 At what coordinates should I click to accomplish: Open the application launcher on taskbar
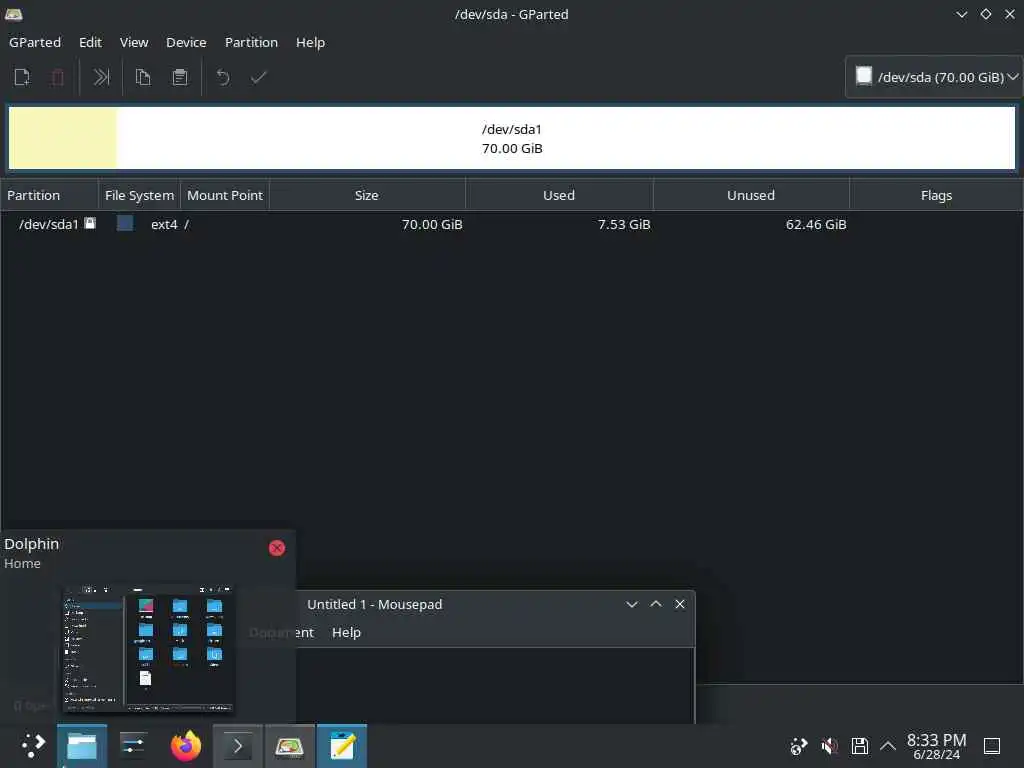point(33,746)
